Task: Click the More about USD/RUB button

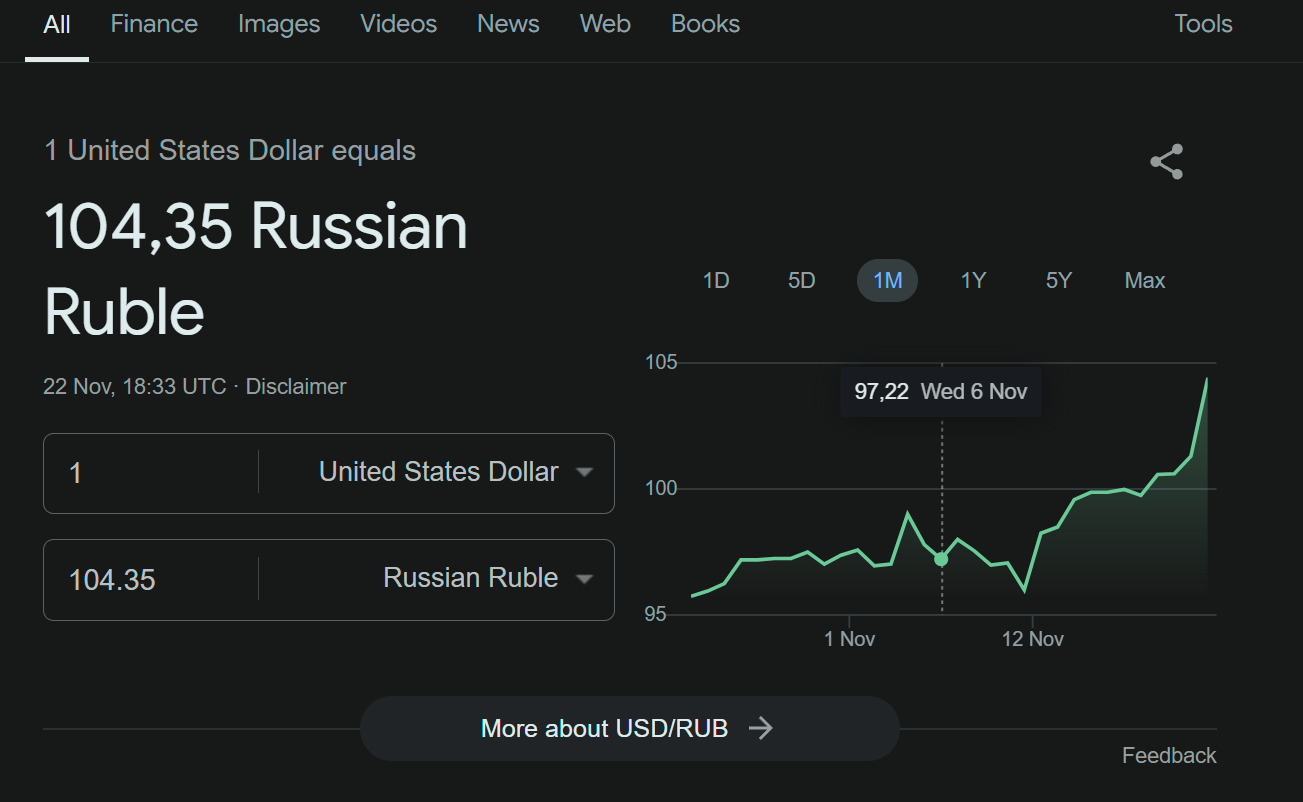Action: click(x=629, y=728)
